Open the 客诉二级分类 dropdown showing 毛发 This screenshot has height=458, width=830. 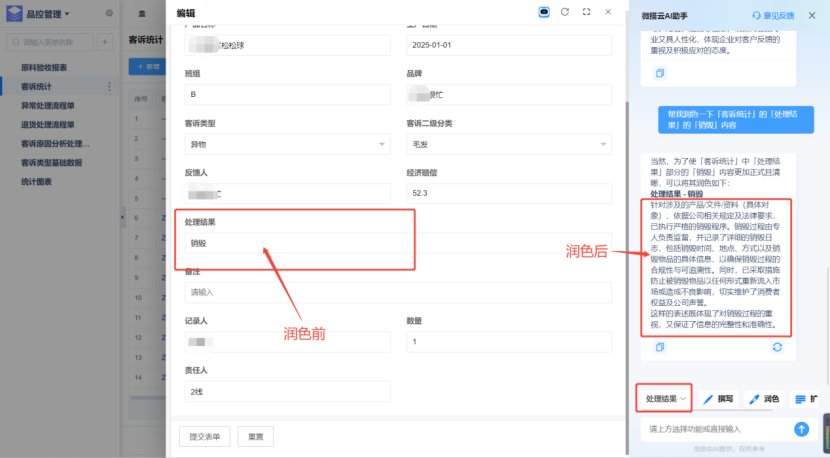point(509,144)
